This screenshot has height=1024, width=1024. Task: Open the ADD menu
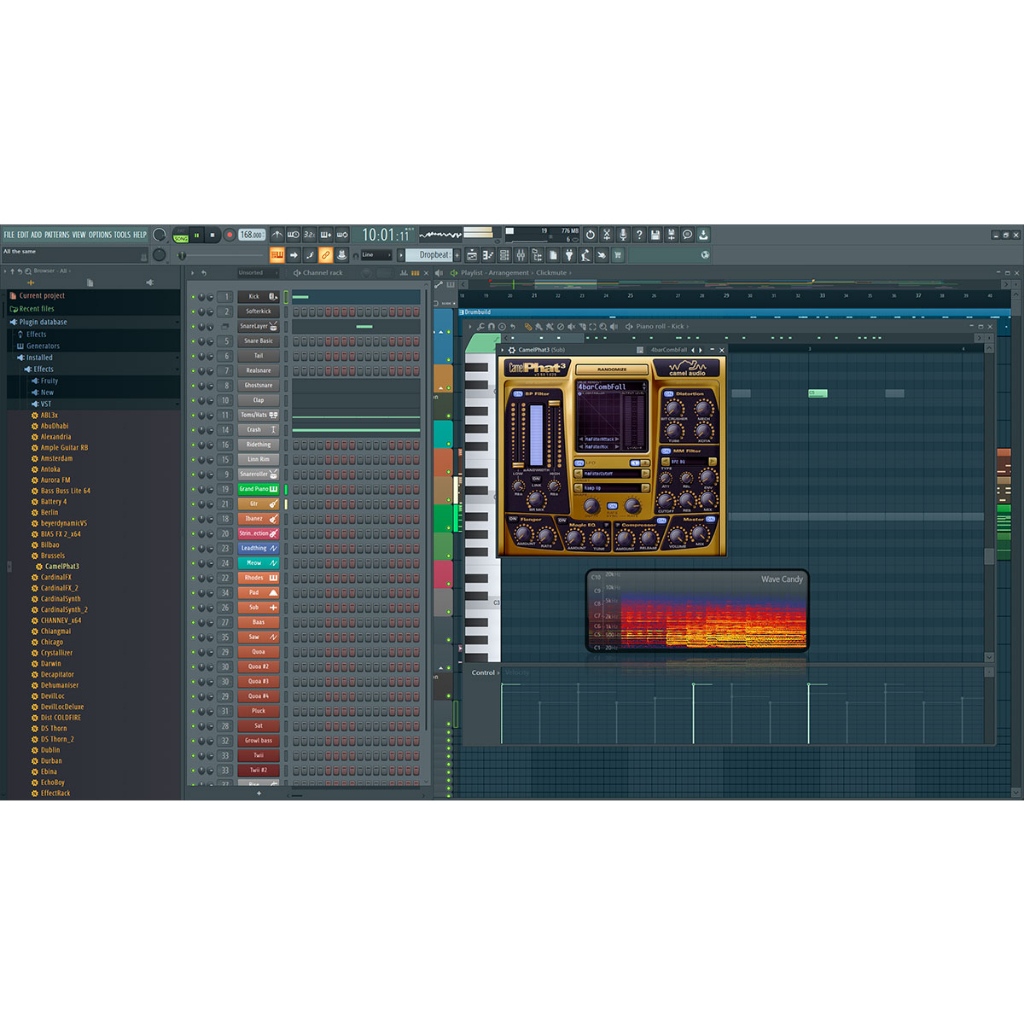(x=36, y=234)
